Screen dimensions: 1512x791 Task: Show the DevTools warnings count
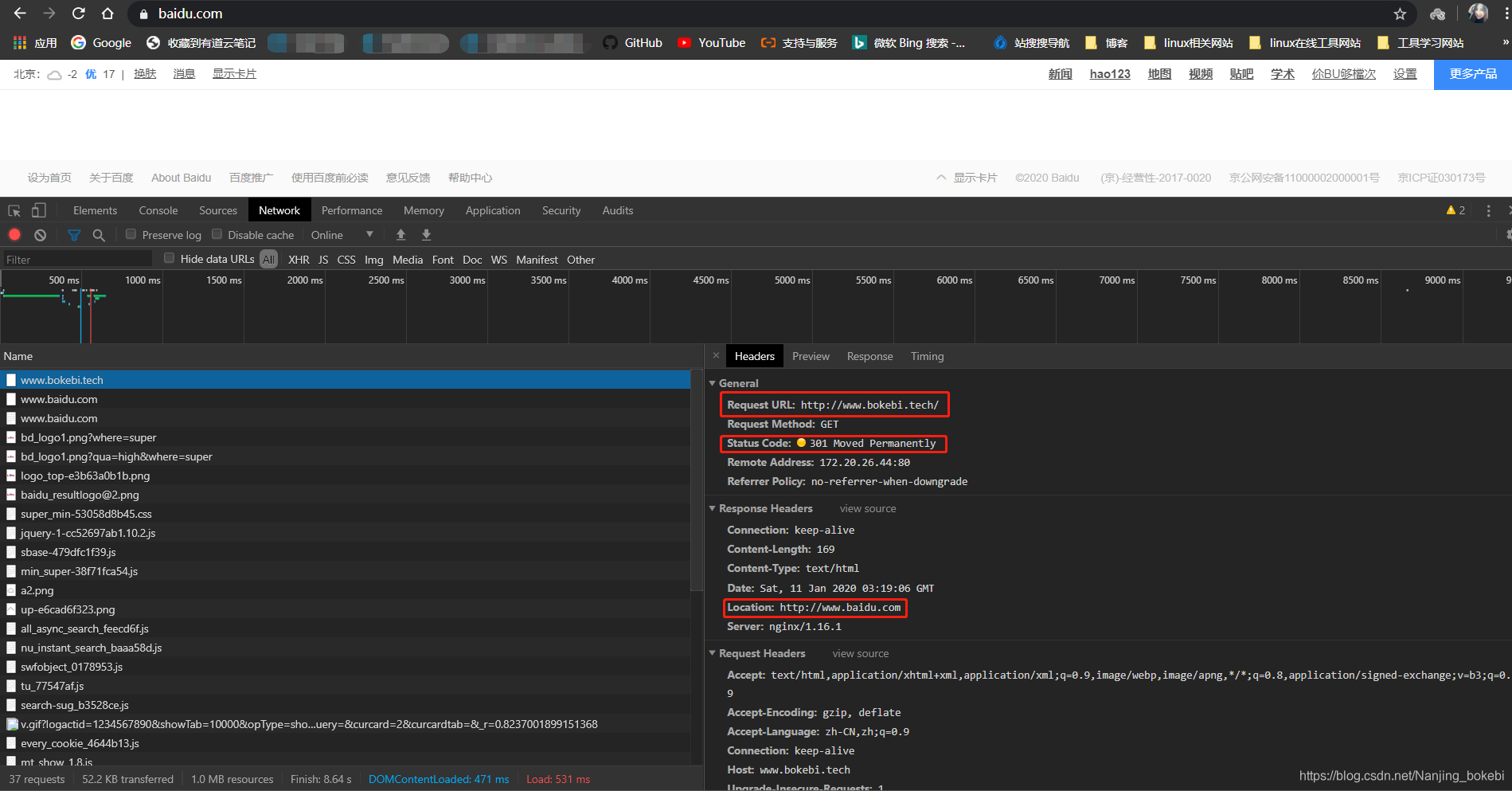click(x=1455, y=210)
